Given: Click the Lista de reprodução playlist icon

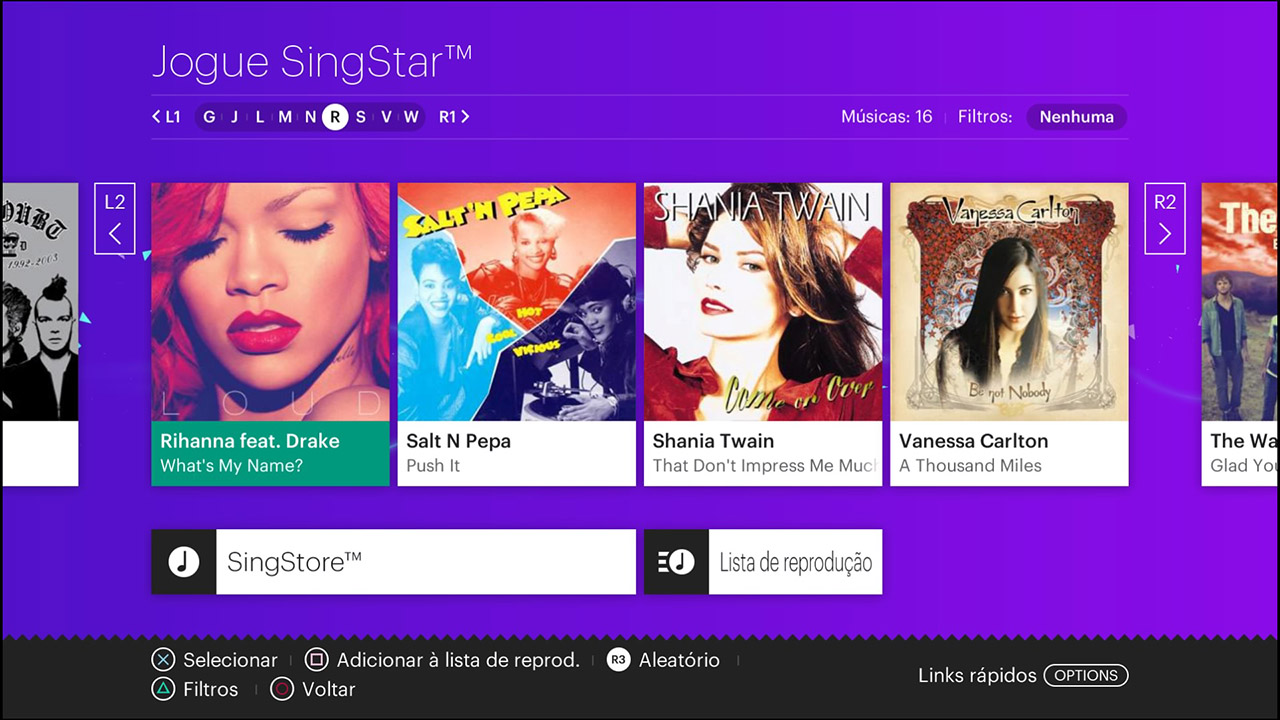Looking at the screenshot, I should point(675,561).
